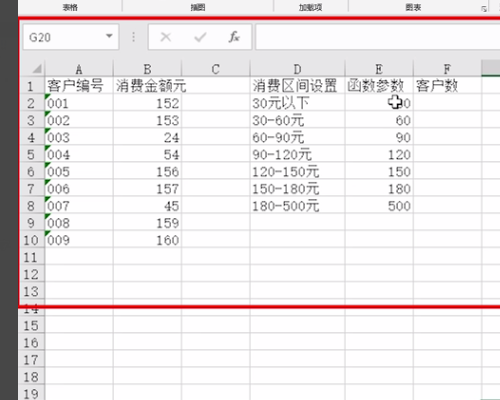
Task: Click the Name Box showing G20
Action: coord(71,37)
